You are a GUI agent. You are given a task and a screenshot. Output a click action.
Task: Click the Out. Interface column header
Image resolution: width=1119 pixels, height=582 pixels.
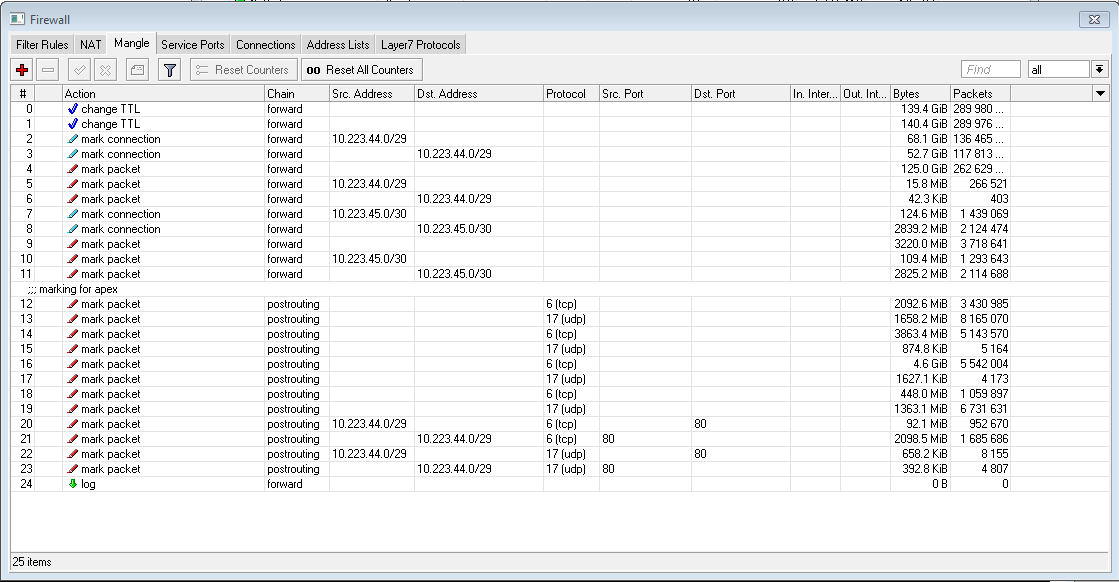(865, 93)
